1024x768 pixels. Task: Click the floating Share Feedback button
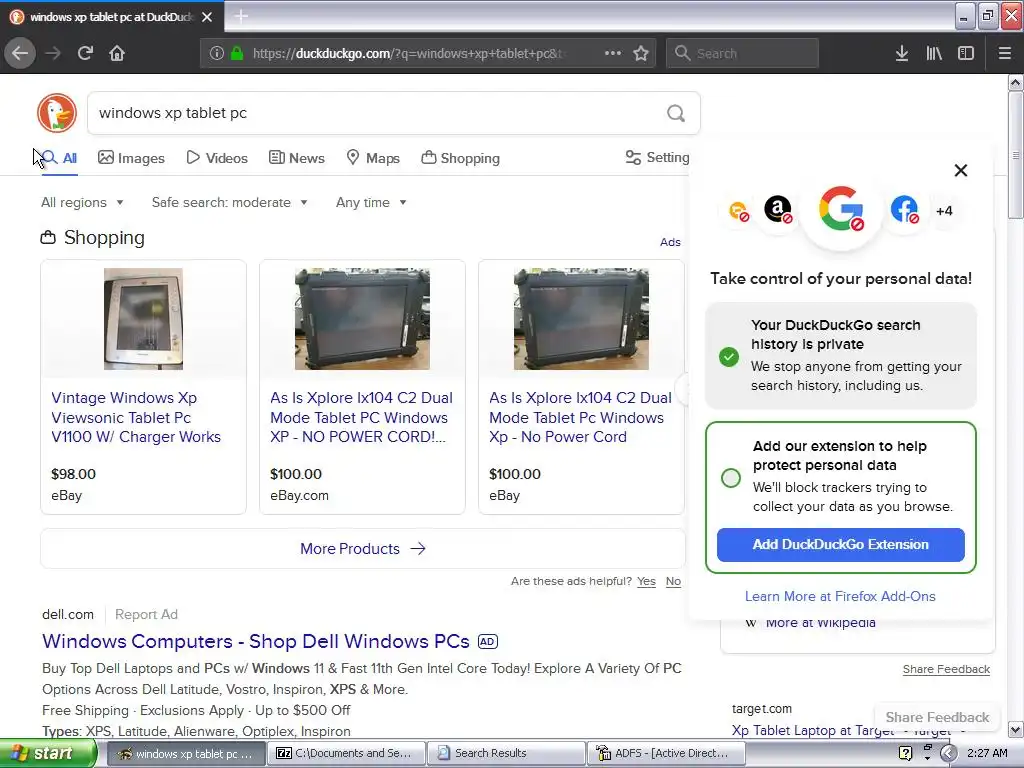(x=937, y=717)
